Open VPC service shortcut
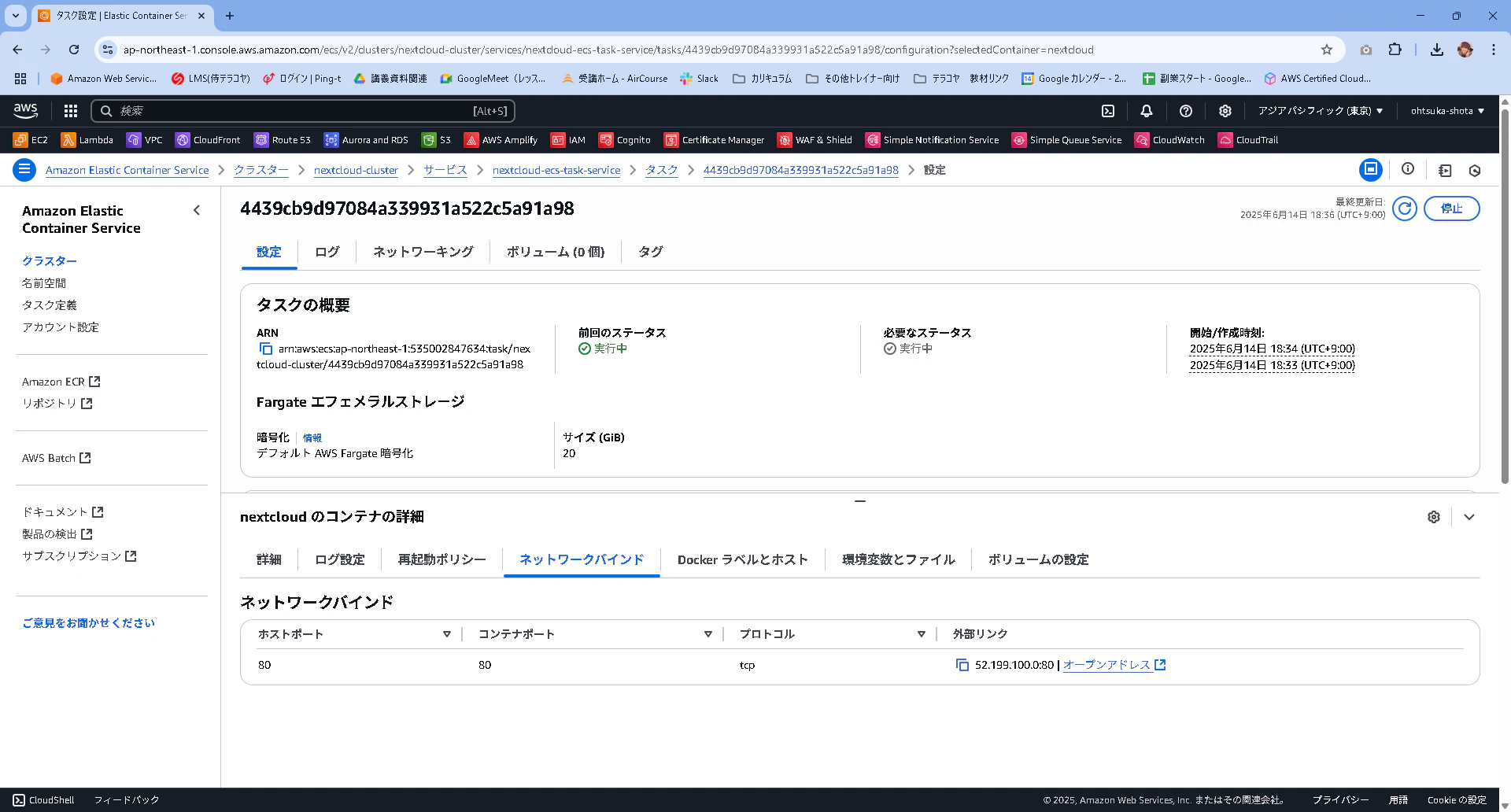Image resolution: width=1511 pixels, height=812 pixels. (x=145, y=140)
